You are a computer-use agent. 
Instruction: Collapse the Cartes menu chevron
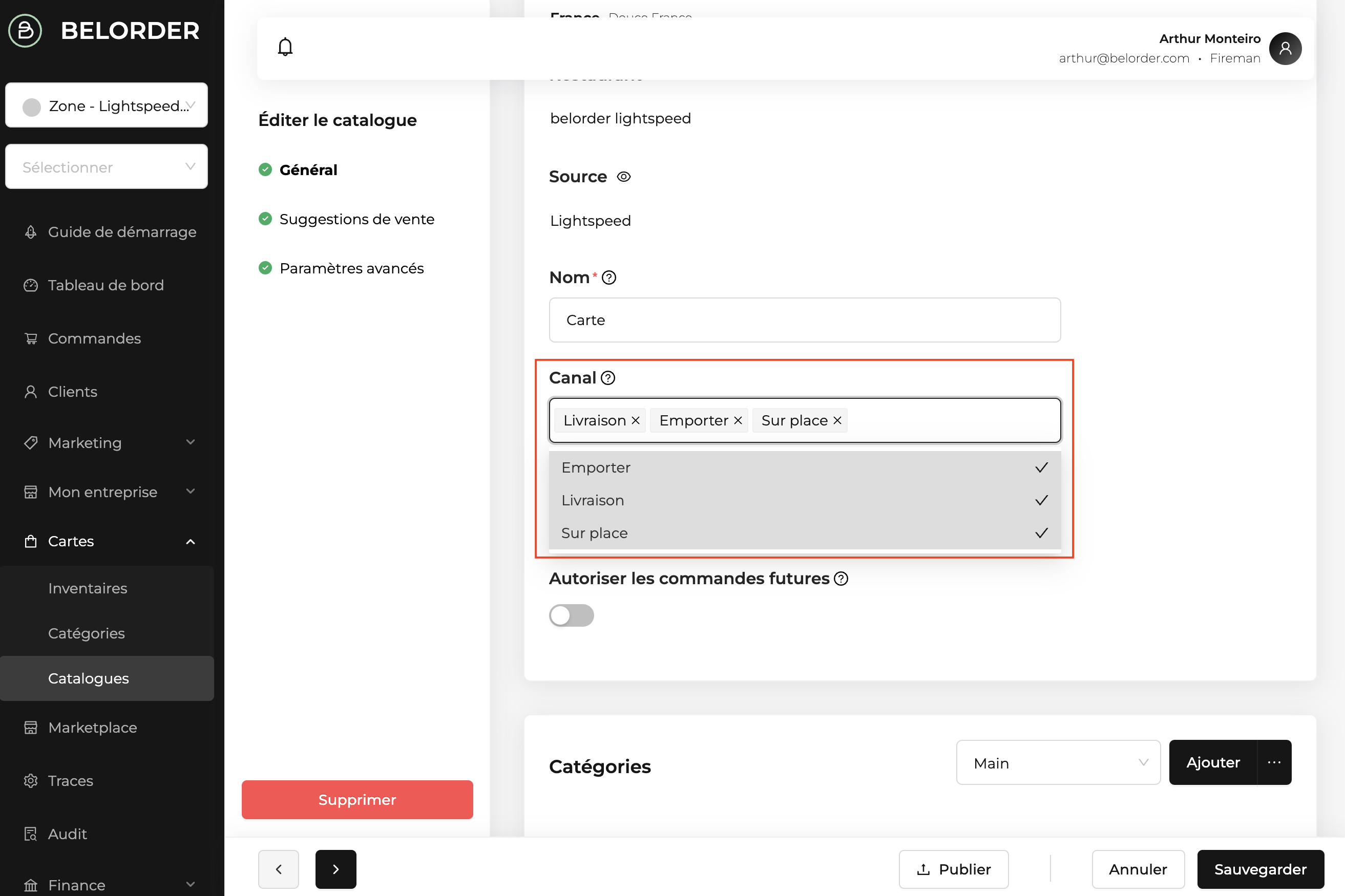coord(191,541)
